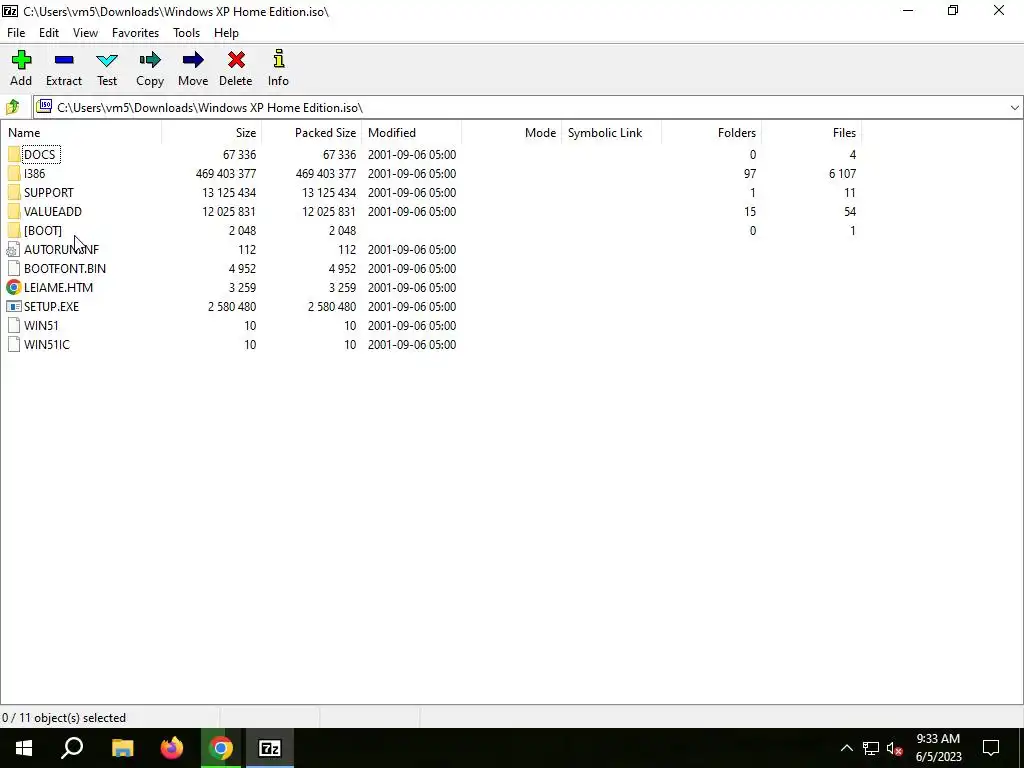1024x768 pixels.
Task: Click the SUPPORT packed size 13 125 434
Action: click(x=329, y=193)
